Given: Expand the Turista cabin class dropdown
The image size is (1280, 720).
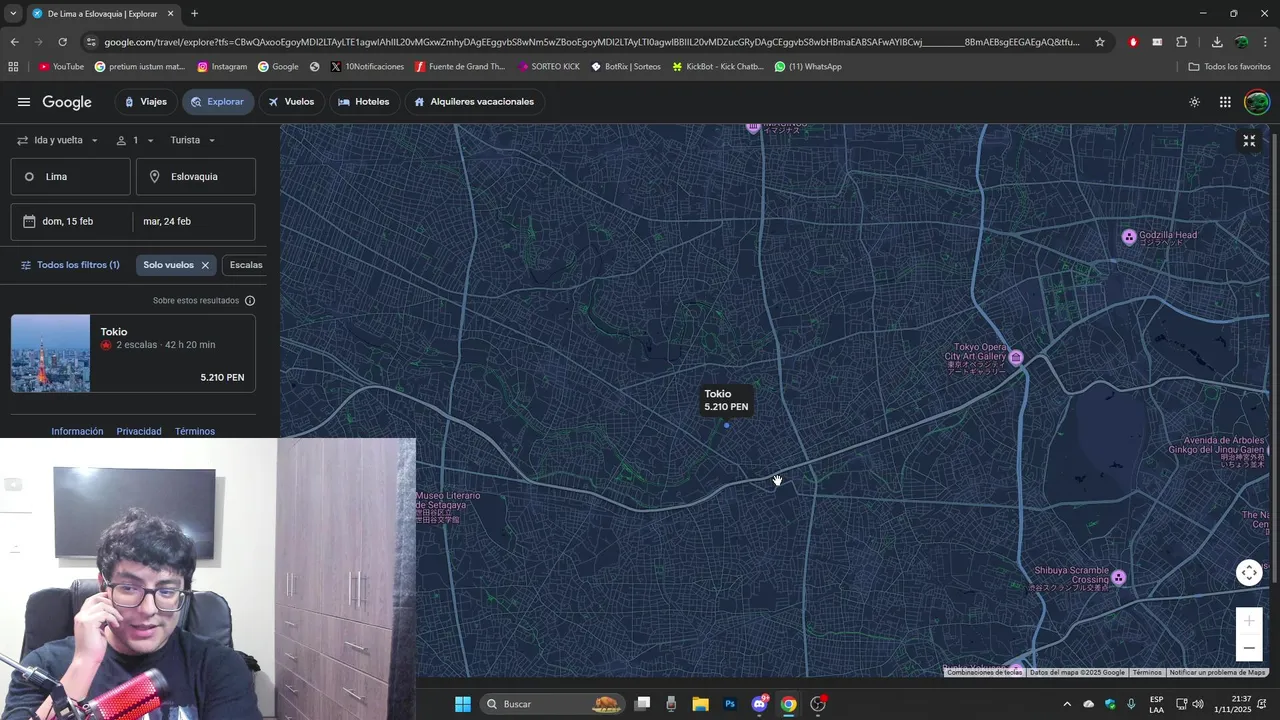Looking at the screenshot, I should [x=193, y=140].
